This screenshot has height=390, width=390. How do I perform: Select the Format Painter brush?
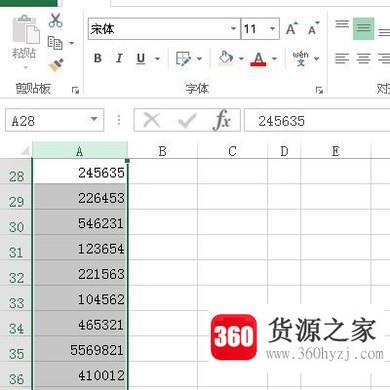pos(56,65)
